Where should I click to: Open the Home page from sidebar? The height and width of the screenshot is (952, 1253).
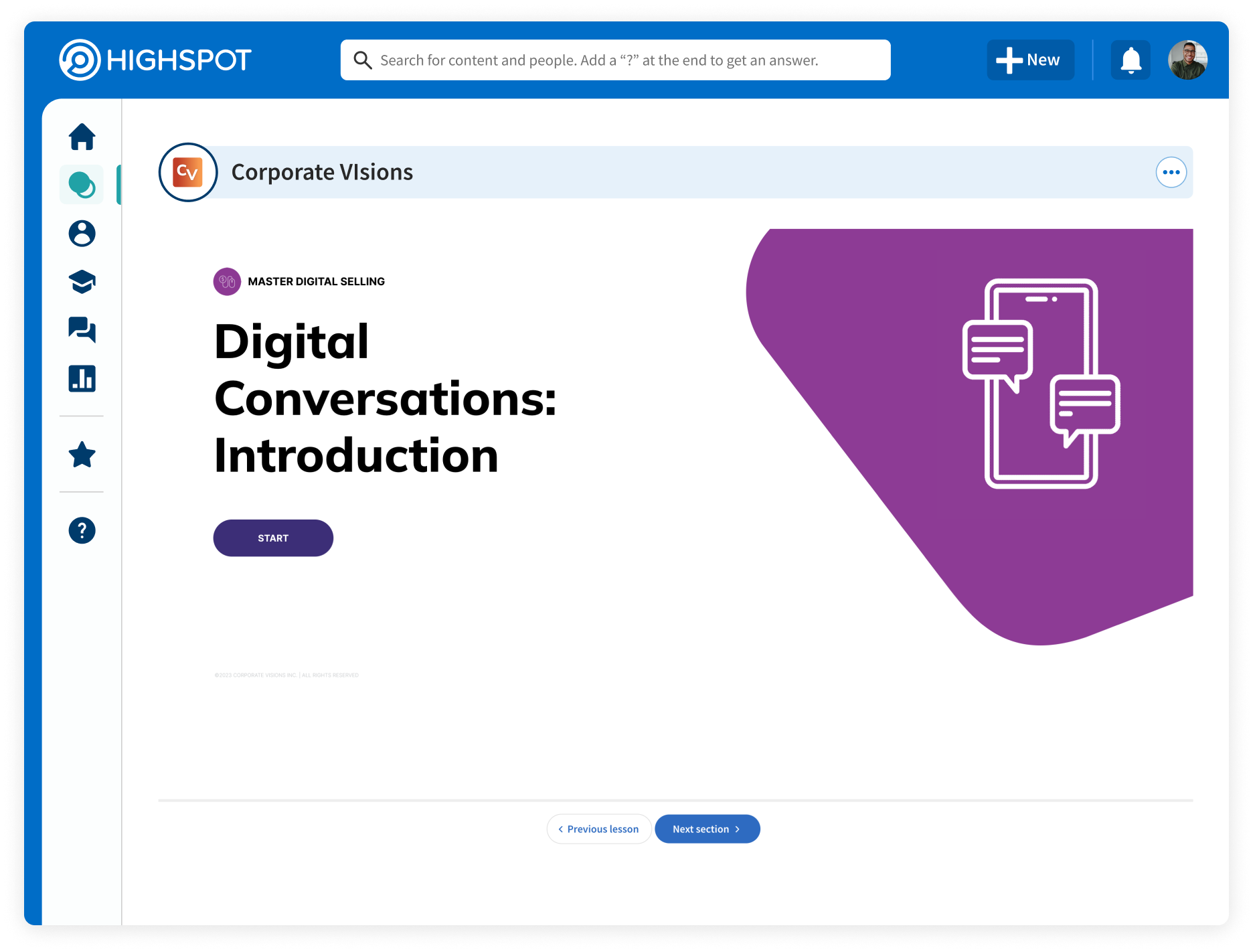pos(82,137)
